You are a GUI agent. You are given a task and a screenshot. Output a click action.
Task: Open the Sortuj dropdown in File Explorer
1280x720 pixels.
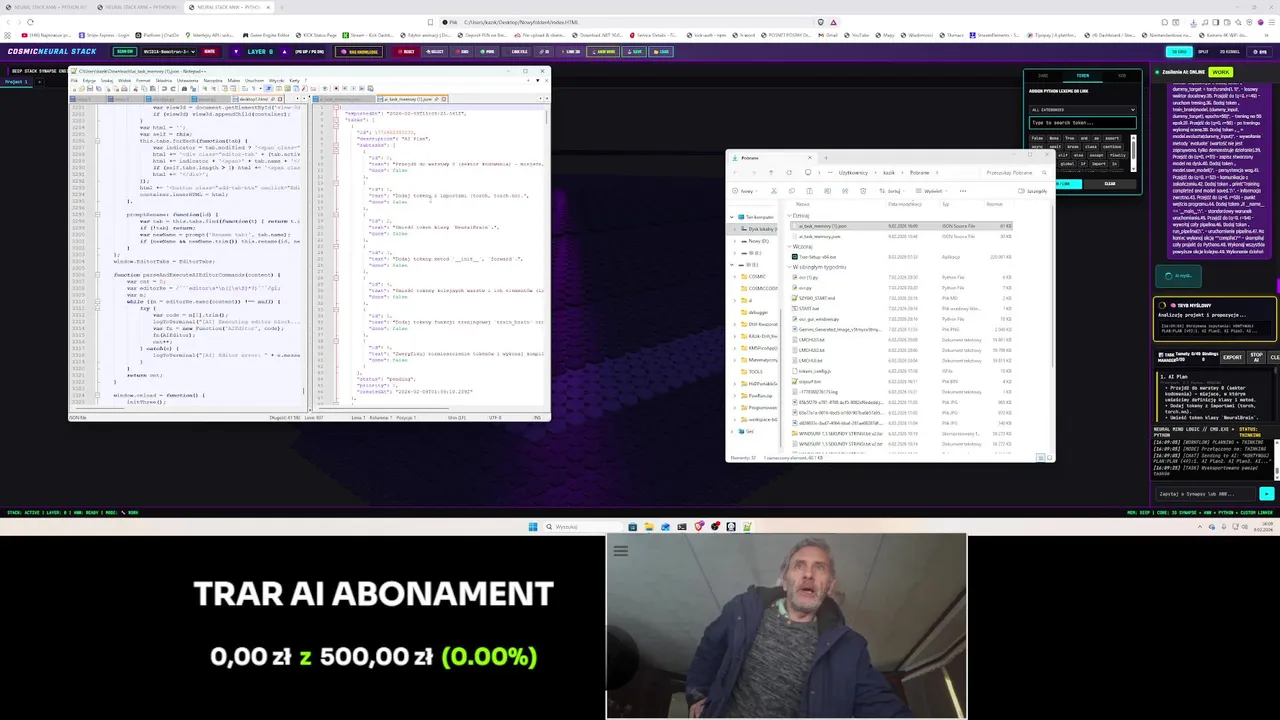pyautogui.click(x=892, y=191)
